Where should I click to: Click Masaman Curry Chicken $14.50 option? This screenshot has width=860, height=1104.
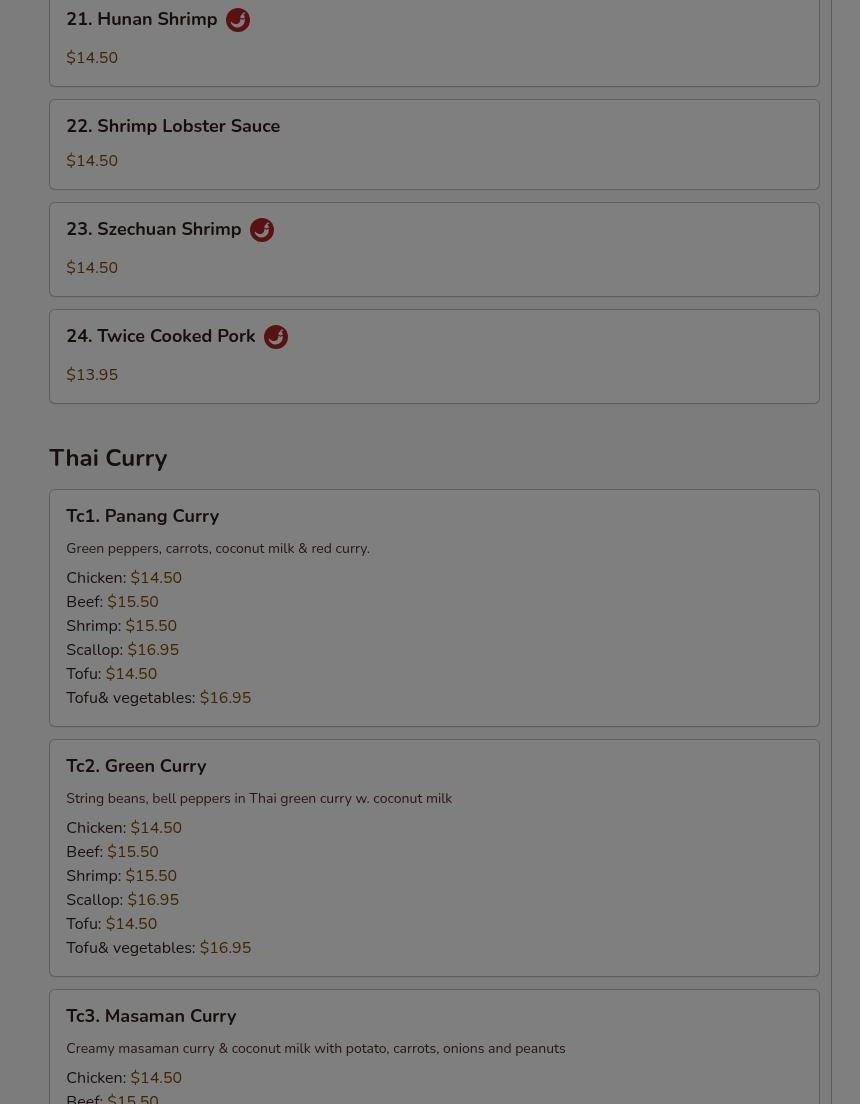point(124,1077)
